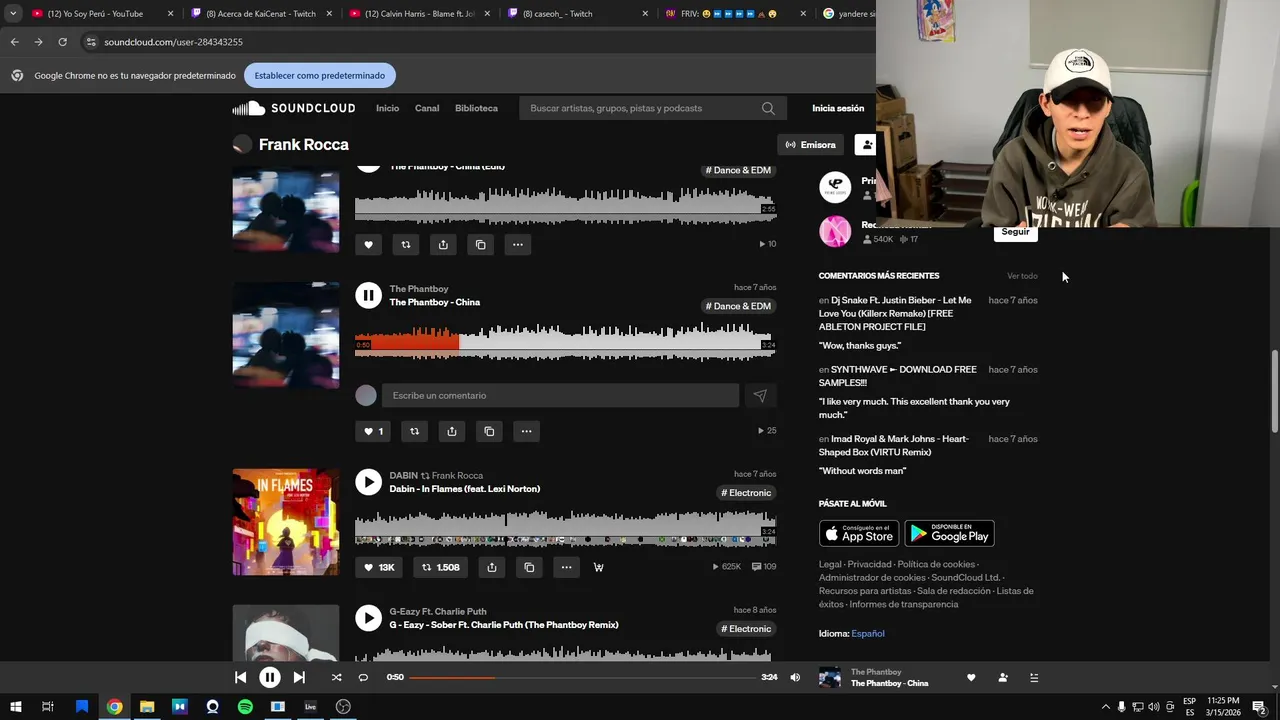Image resolution: width=1280 pixels, height=720 pixels.
Task: Click the Escribe un comentario field
Action: (560, 396)
